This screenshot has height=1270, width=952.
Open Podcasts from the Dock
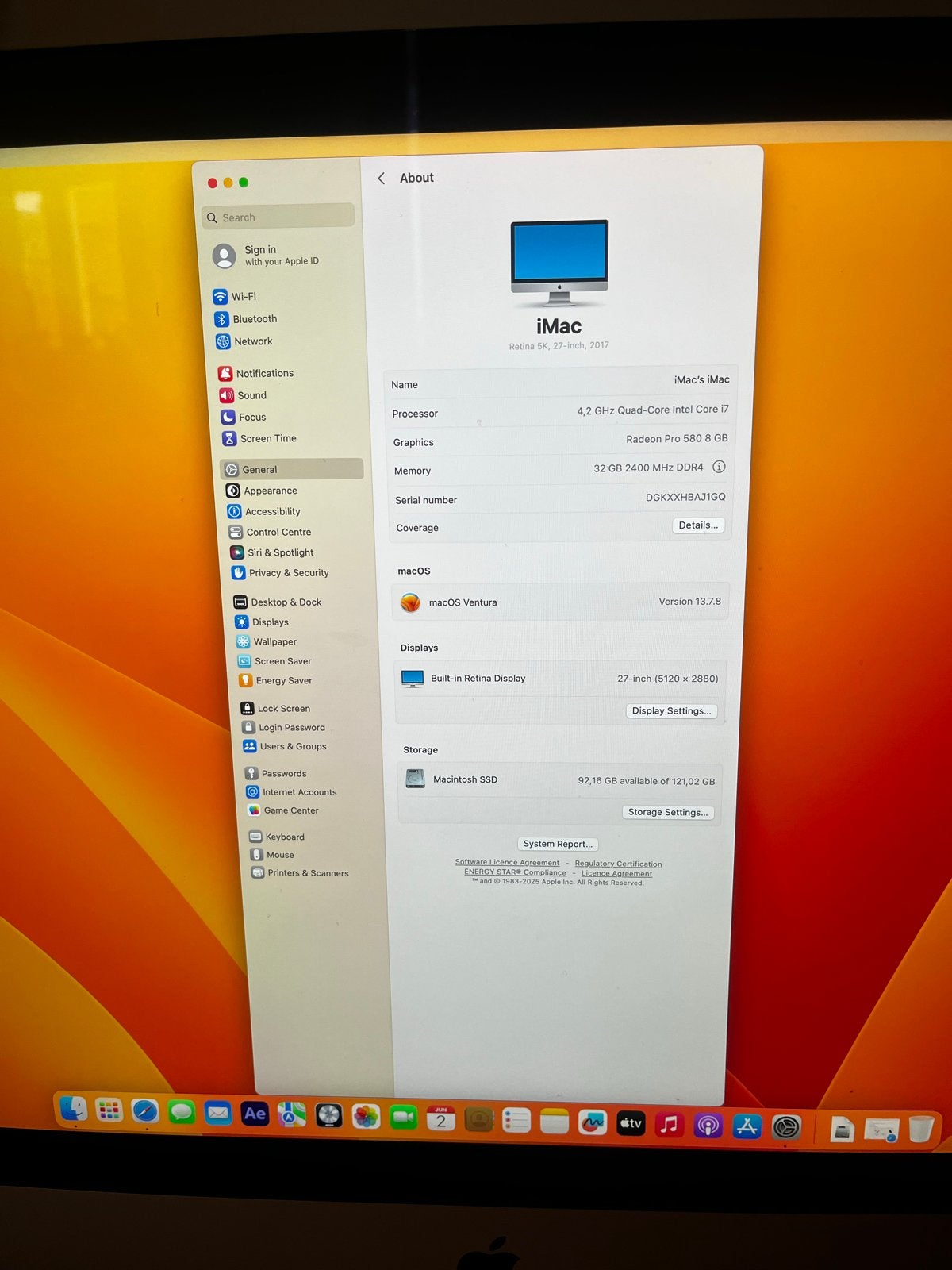click(708, 1125)
